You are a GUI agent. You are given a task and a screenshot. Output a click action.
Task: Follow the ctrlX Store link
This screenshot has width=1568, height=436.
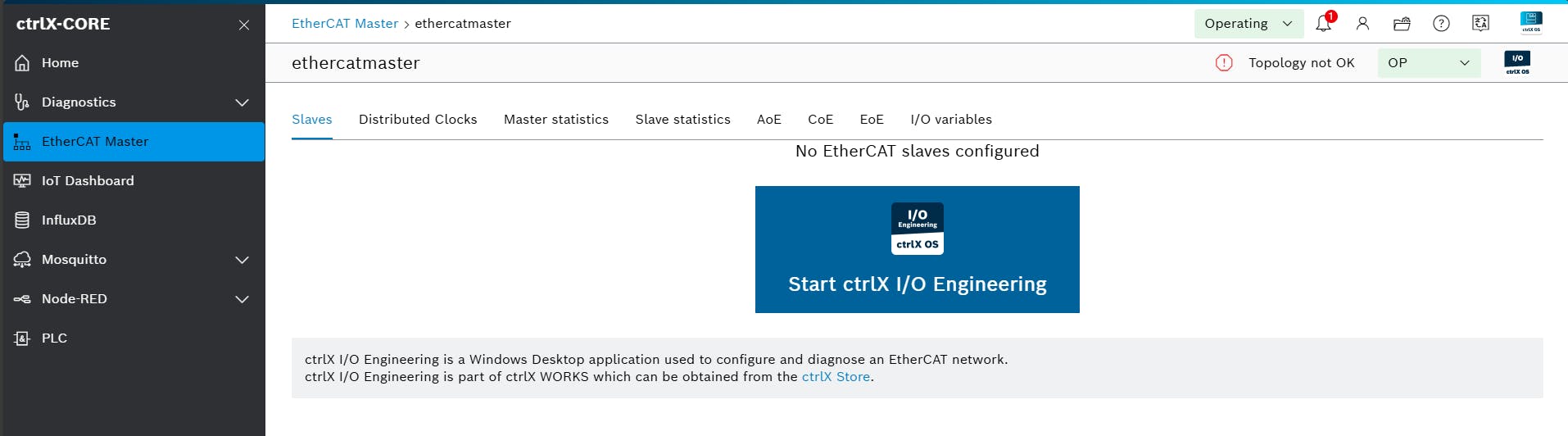pos(836,377)
